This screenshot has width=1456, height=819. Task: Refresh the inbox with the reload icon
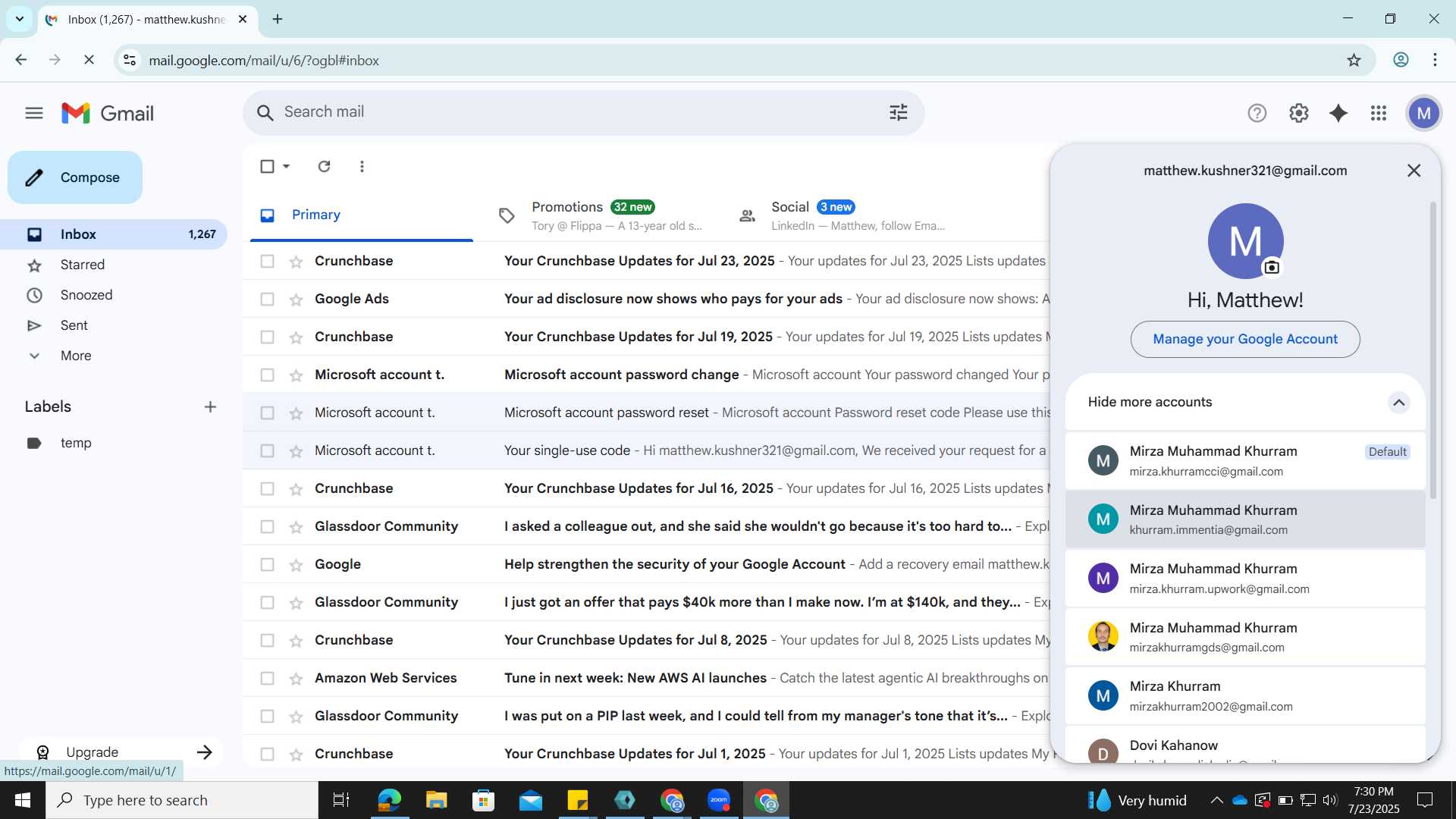tap(324, 166)
